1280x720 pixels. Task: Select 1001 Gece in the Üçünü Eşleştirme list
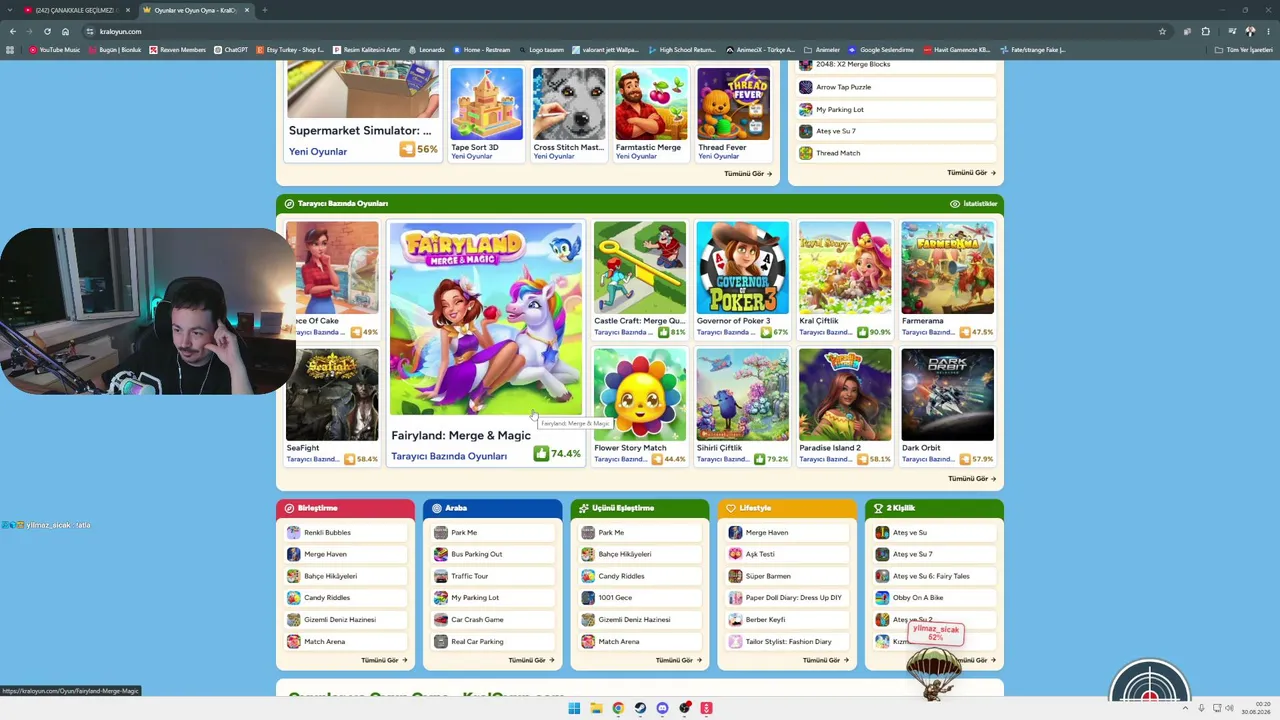640,598
